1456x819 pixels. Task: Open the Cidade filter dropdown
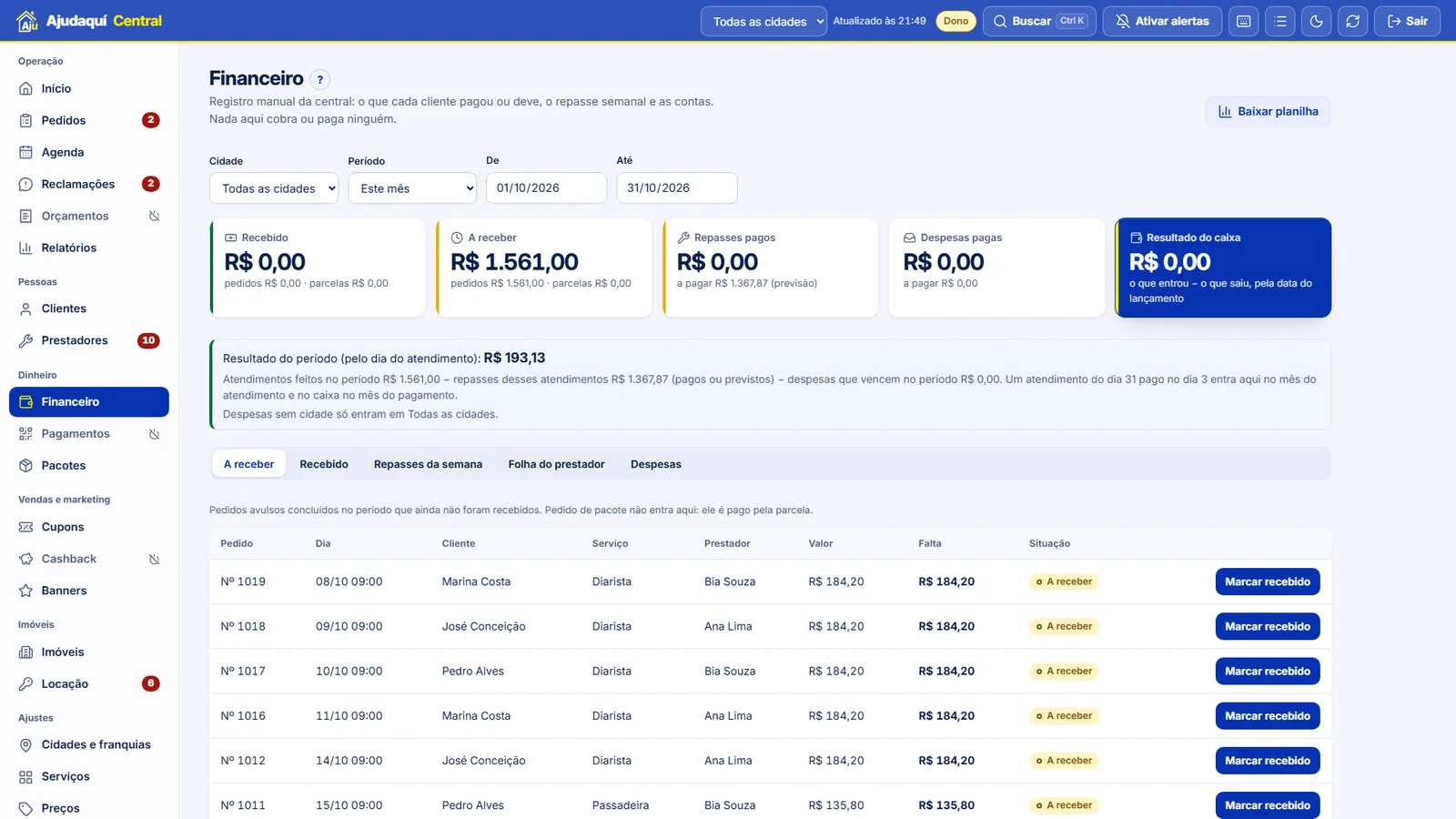pos(274,188)
